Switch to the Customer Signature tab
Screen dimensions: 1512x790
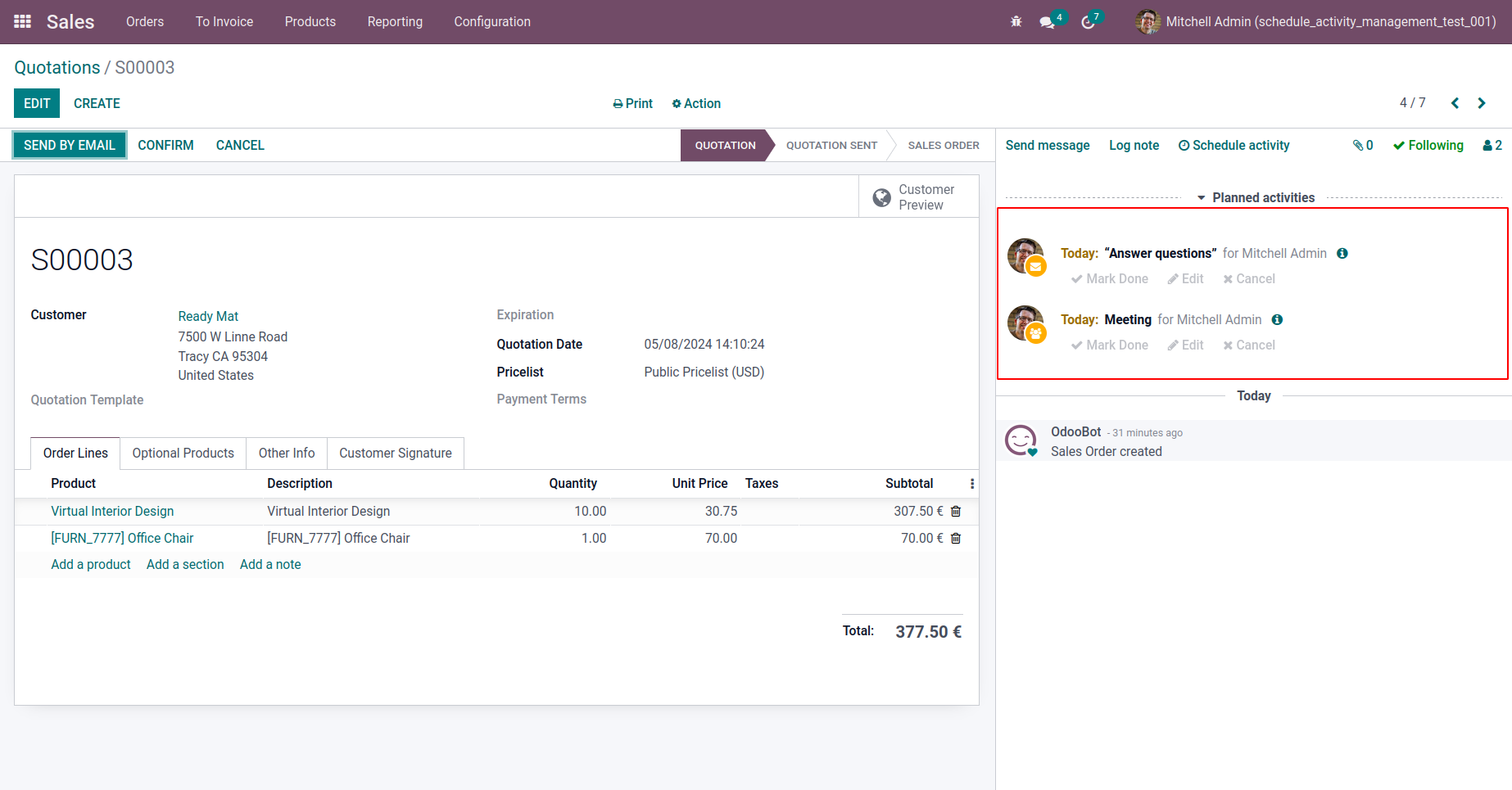pyautogui.click(x=396, y=453)
